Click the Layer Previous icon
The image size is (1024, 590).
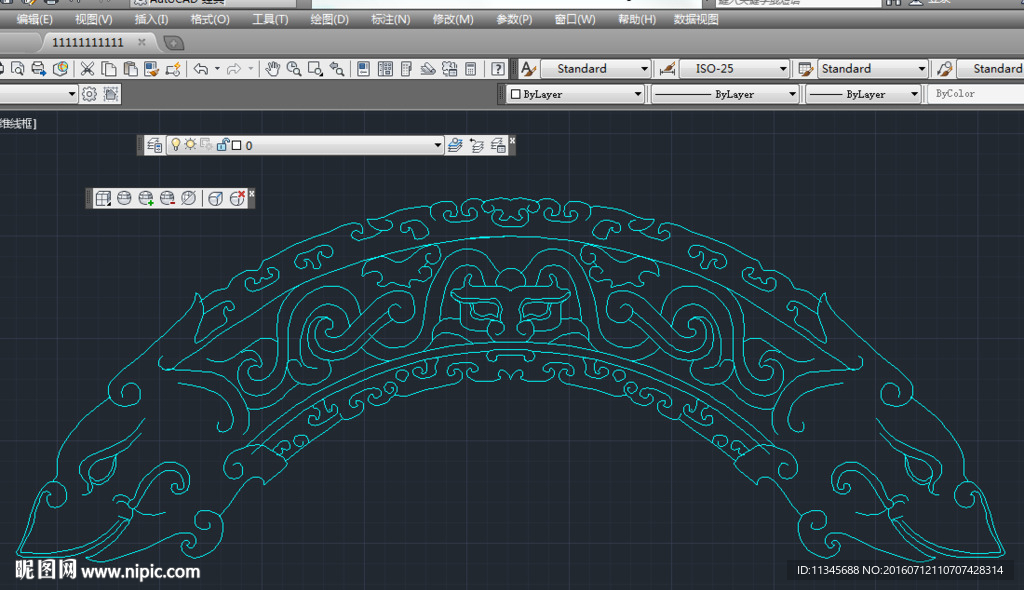tap(477, 145)
